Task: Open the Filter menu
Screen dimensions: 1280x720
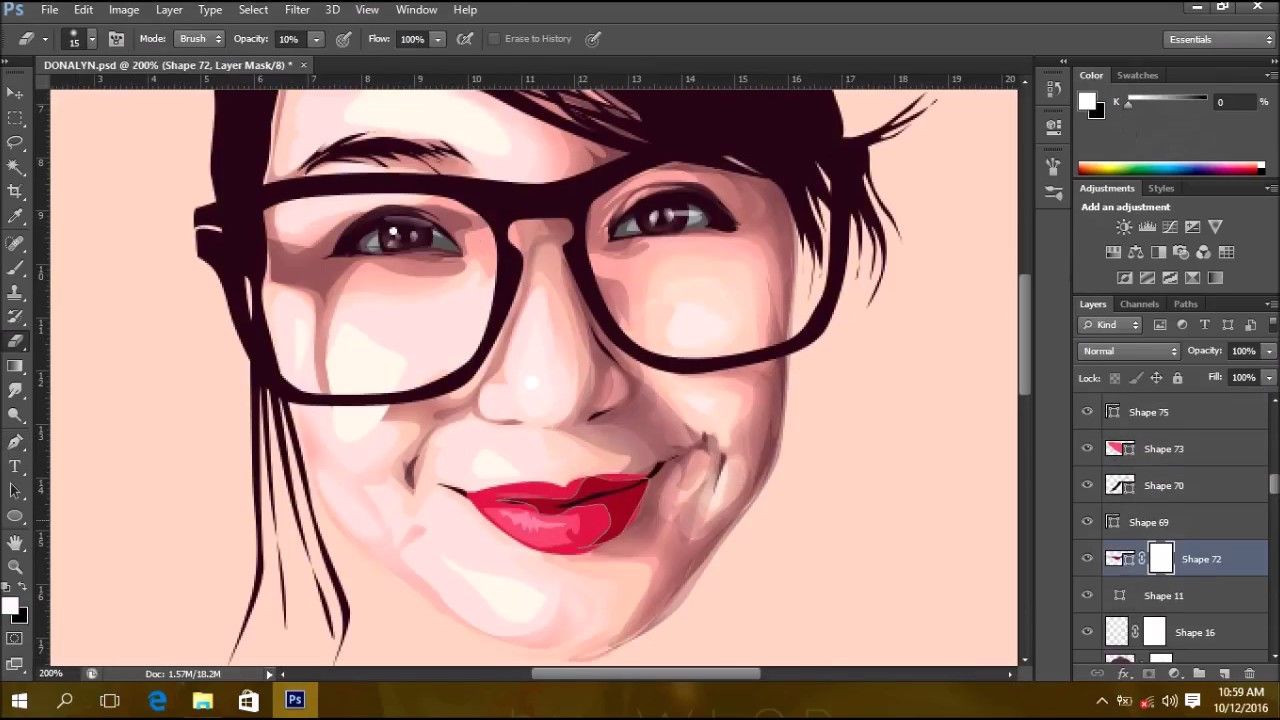Action: pyautogui.click(x=297, y=10)
